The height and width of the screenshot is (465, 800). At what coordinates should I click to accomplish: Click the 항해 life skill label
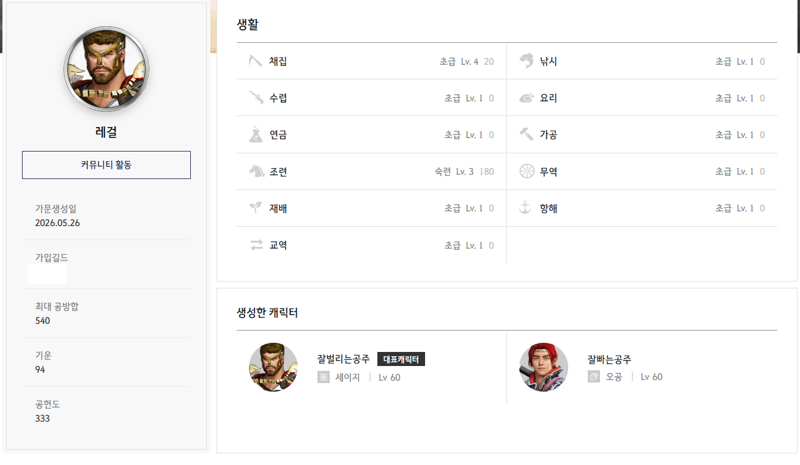point(548,208)
